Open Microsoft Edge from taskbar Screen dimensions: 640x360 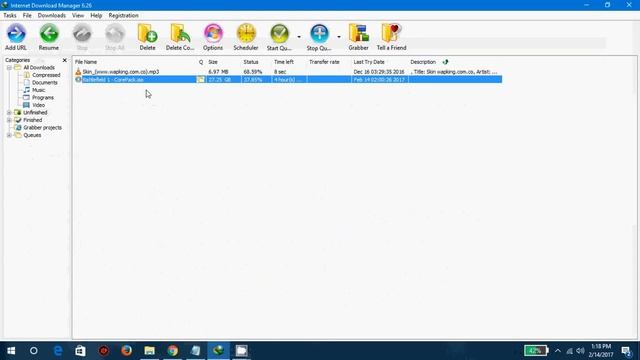[58, 351]
